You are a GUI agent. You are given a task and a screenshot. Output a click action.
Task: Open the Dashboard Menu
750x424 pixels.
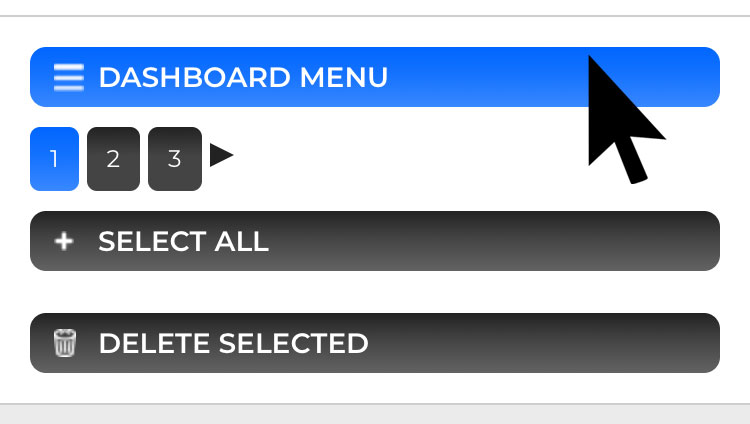pos(375,77)
